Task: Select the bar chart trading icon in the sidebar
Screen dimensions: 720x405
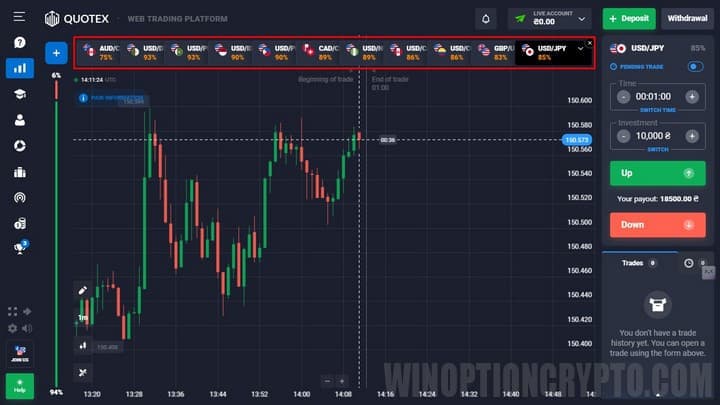Action: coord(19,68)
